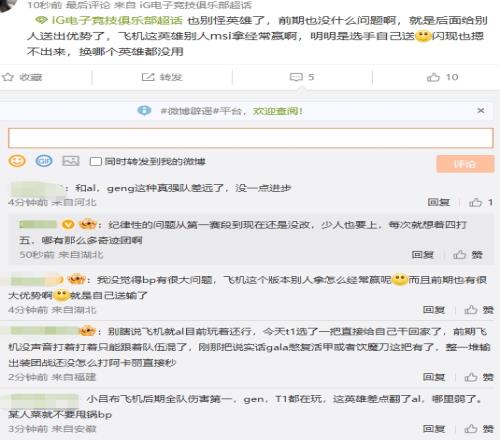Image resolution: width=500 pixels, height=440 pixels.
Task: Dismiss the 微博辟谣 notice with X
Action: tap(480, 110)
